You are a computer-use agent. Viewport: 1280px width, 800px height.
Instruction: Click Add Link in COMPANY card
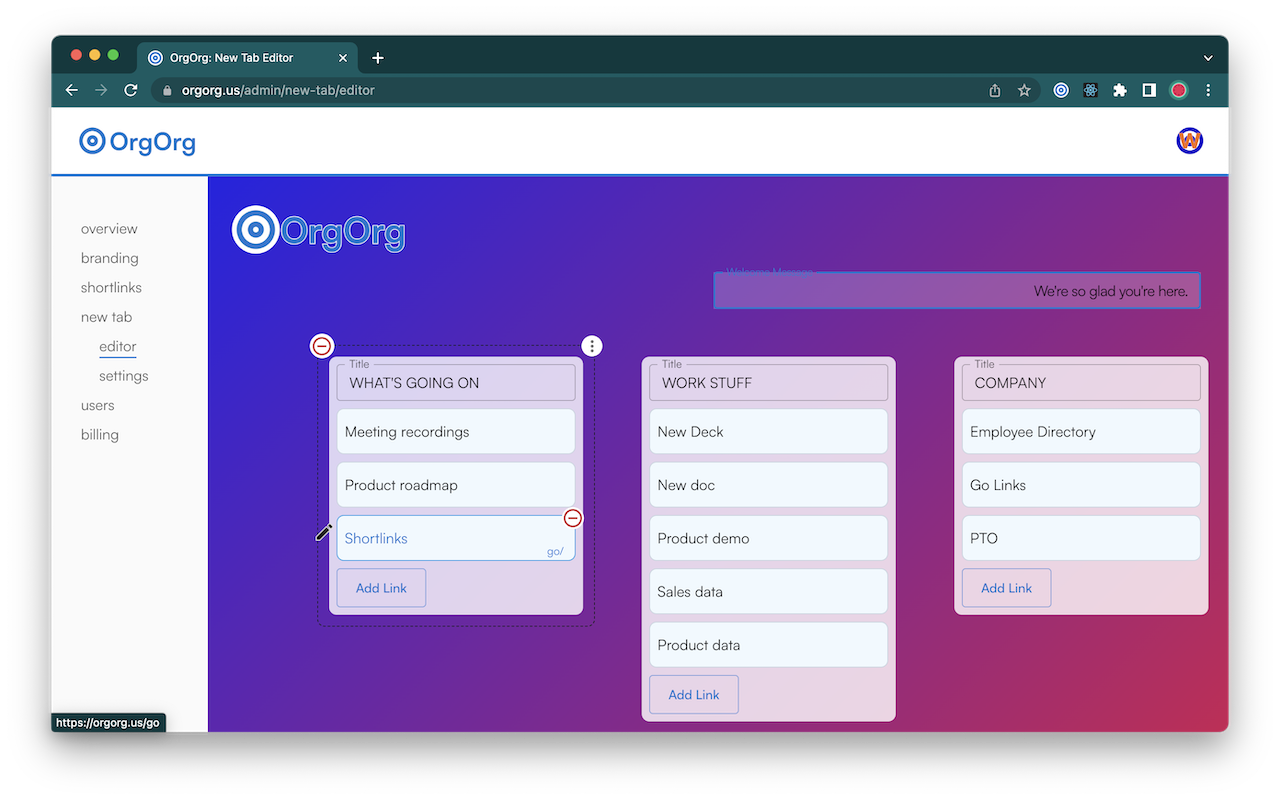pyautogui.click(x=1006, y=588)
